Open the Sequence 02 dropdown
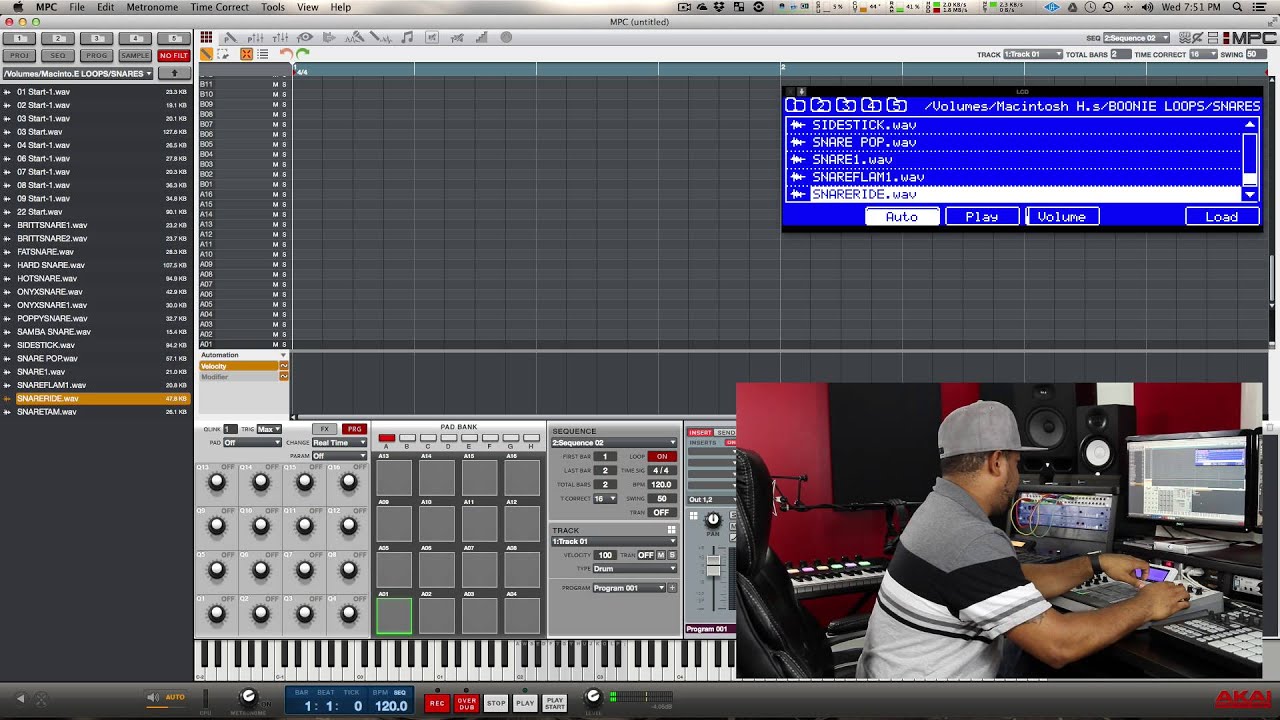Viewport: 1280px width, 720px height. coord(614,443)
